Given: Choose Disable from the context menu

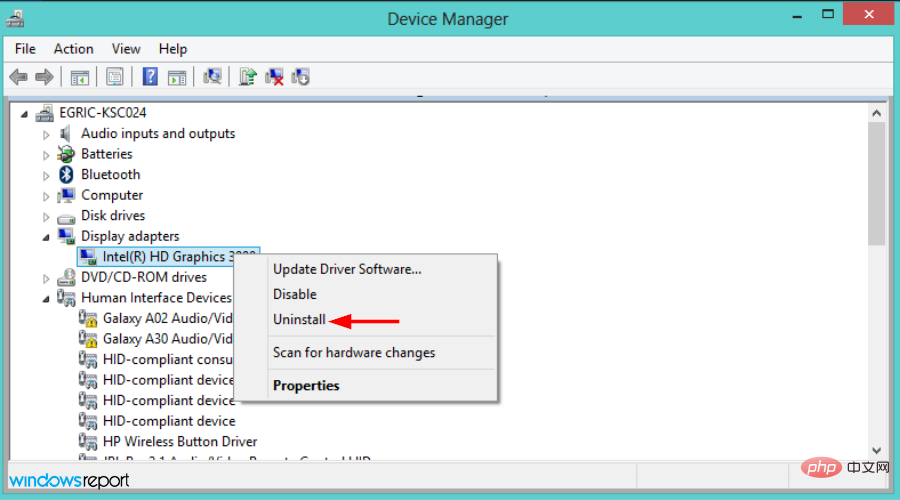Looking at the screenshot, I should (366, 294).
